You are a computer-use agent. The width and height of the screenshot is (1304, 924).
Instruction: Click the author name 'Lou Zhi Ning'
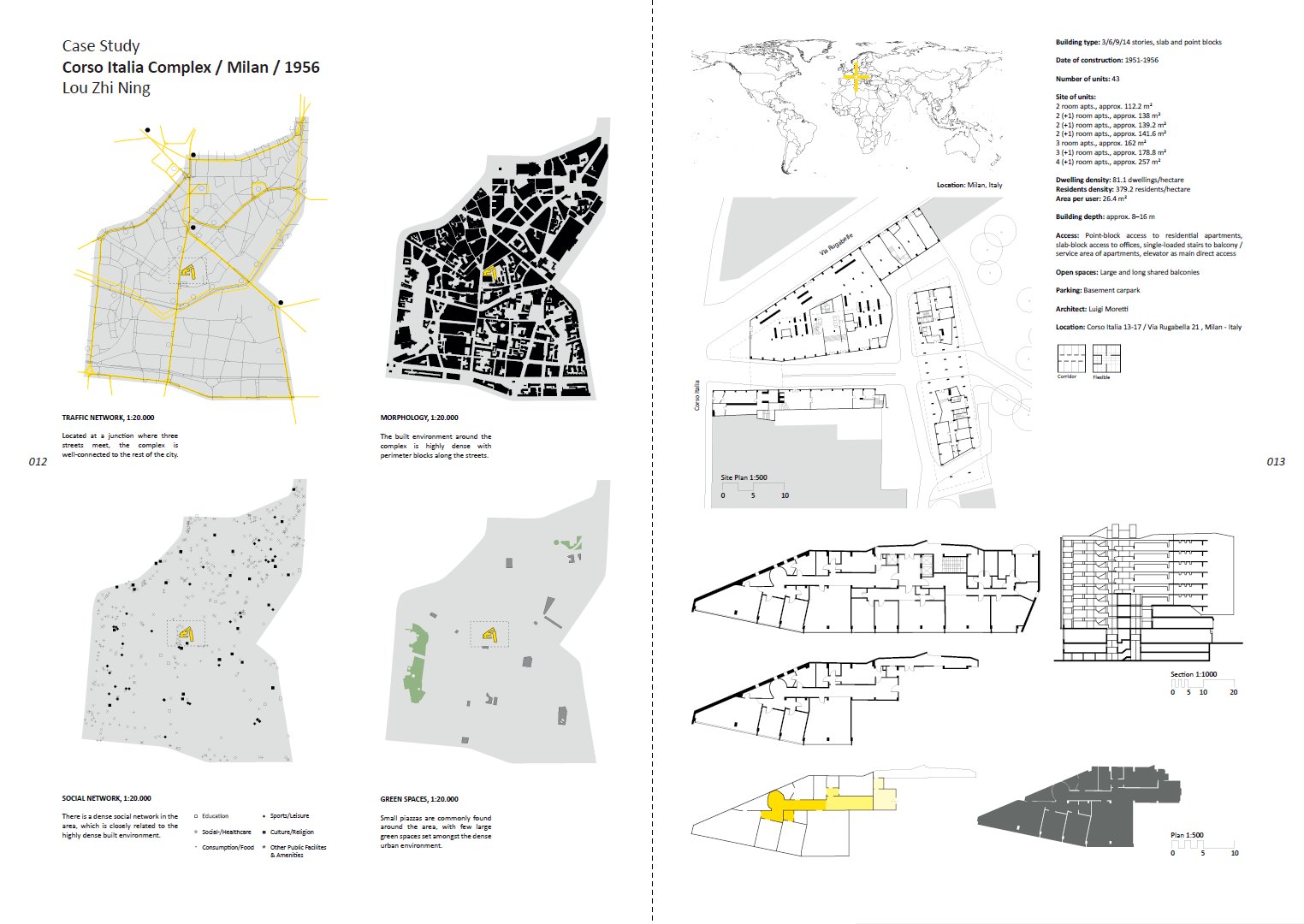click(106, 87)
